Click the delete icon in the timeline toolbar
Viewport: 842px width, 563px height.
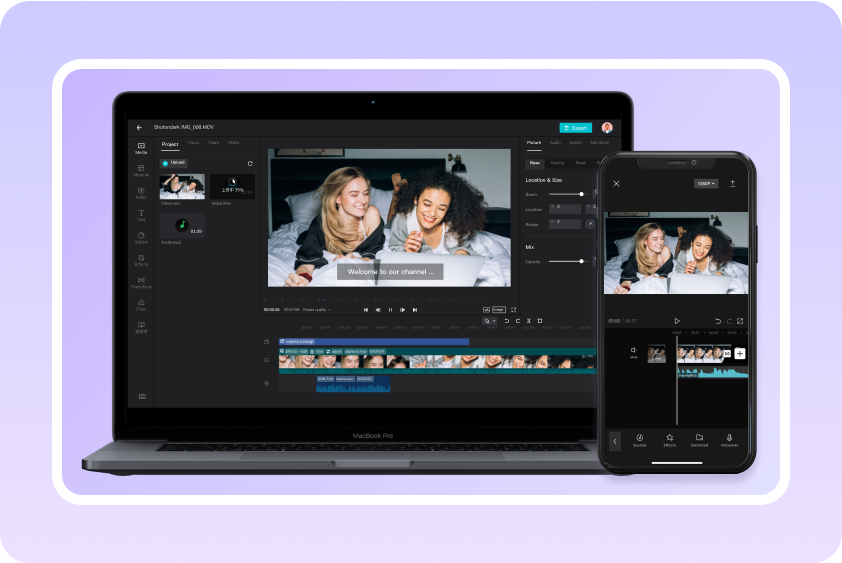pos(540,321)
